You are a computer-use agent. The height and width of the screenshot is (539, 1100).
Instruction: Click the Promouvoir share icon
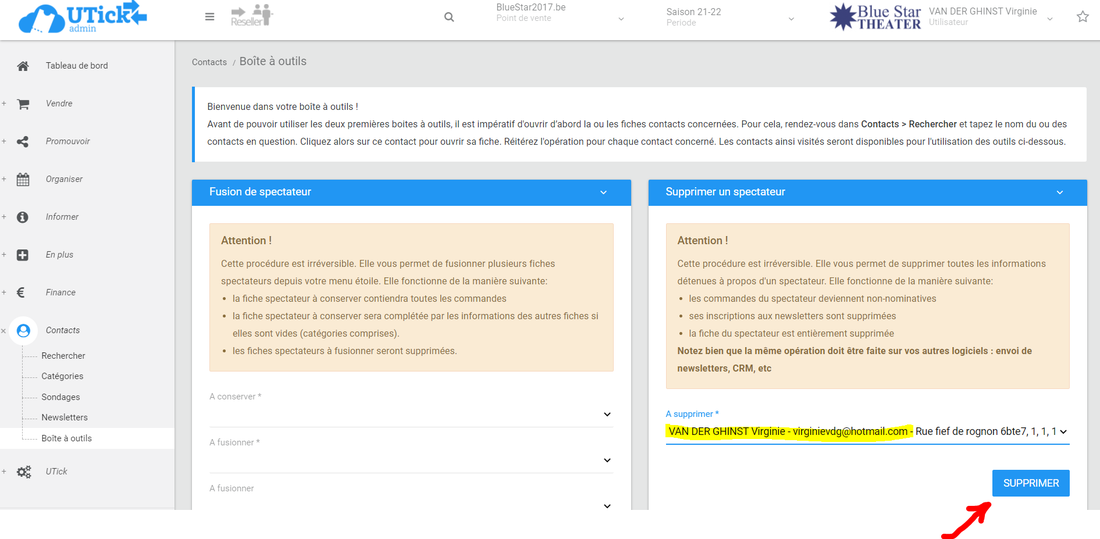pyautogui.click(x=23, y=142)
